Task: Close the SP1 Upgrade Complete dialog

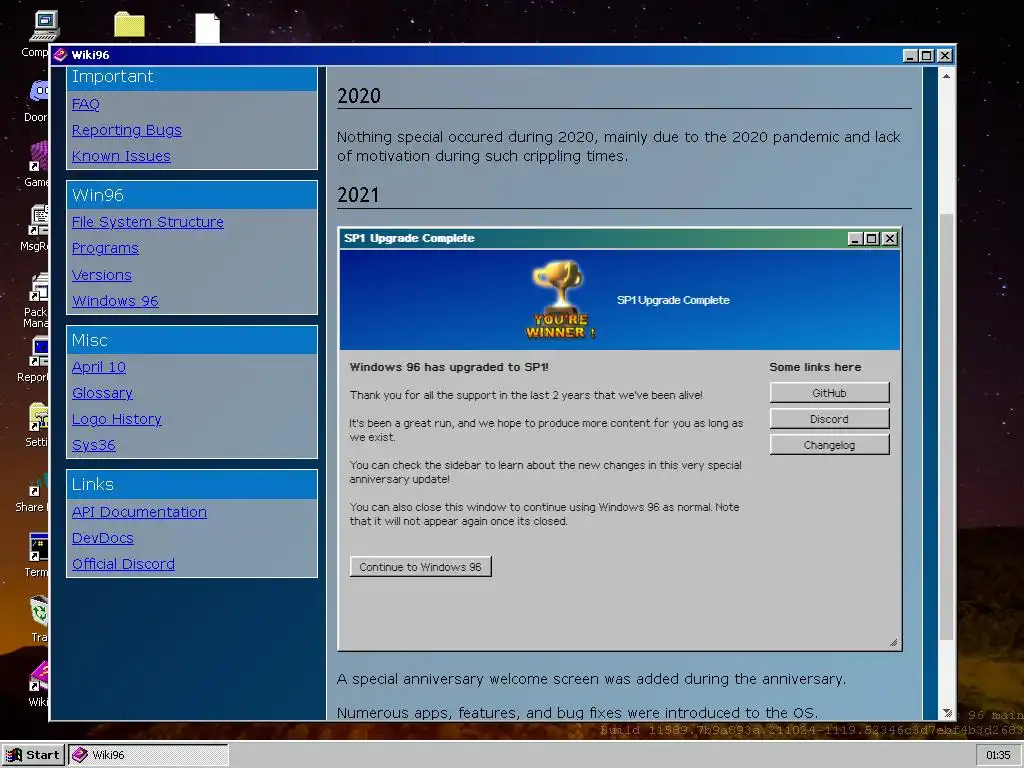Action: pos(889,239)
